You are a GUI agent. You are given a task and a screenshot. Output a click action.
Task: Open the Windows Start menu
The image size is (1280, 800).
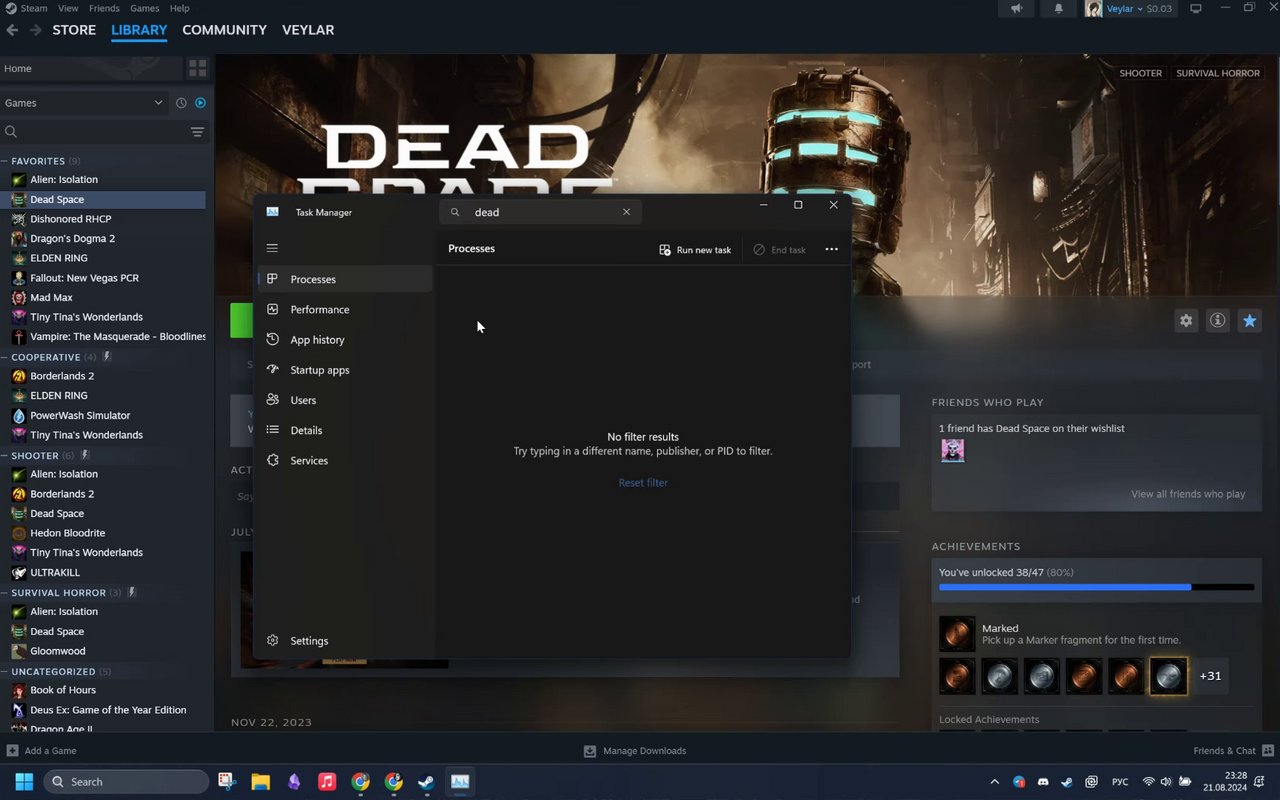click(x=24, y=782)
